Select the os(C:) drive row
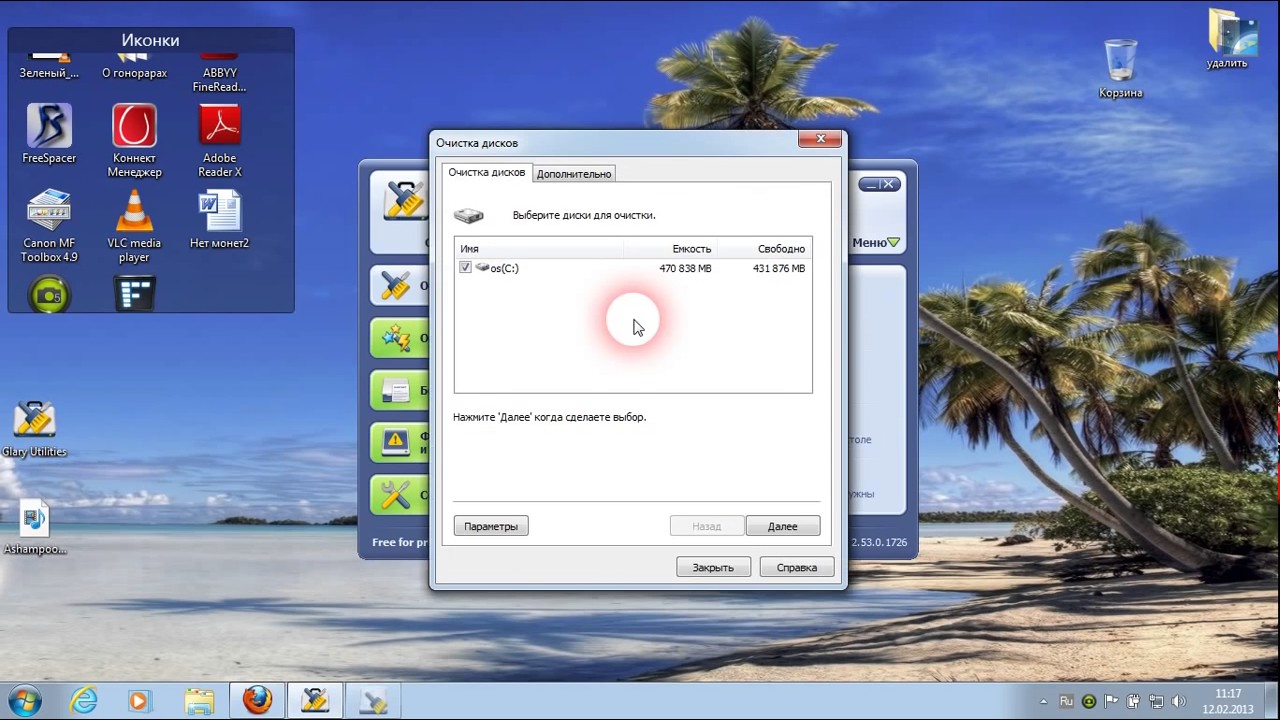Image resolution: width=1280 pixels, height=720 pixels. click(x=633, y=268)
